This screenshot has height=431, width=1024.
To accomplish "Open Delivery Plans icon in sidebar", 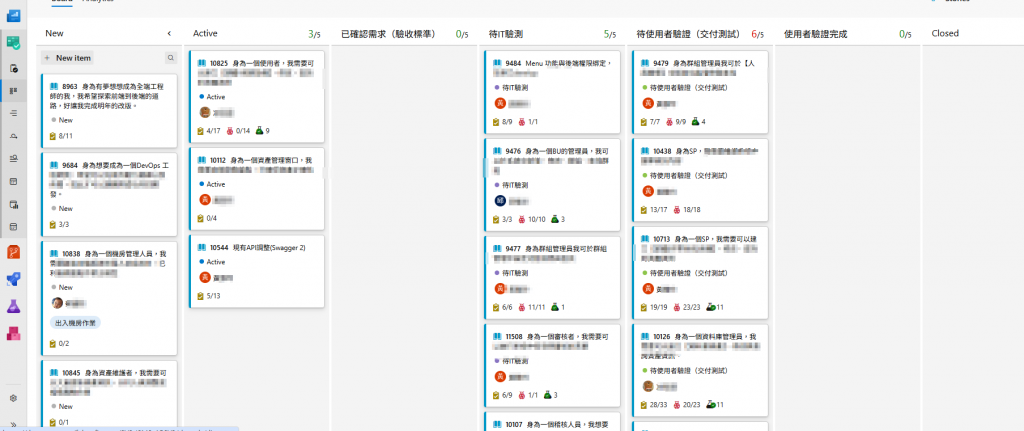I will point(14,182).
